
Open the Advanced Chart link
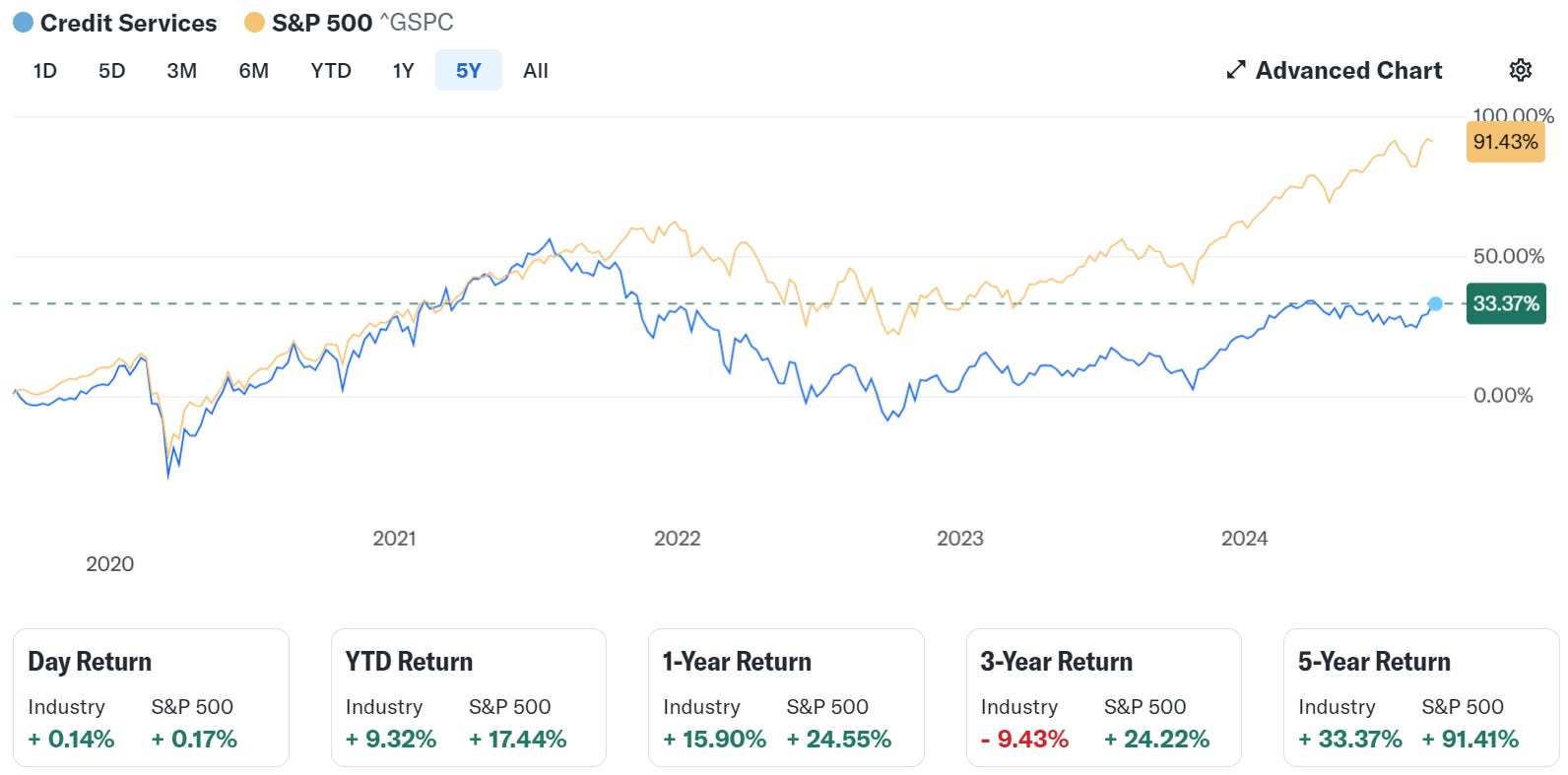pyautogui.click(x=1335, y=70)
